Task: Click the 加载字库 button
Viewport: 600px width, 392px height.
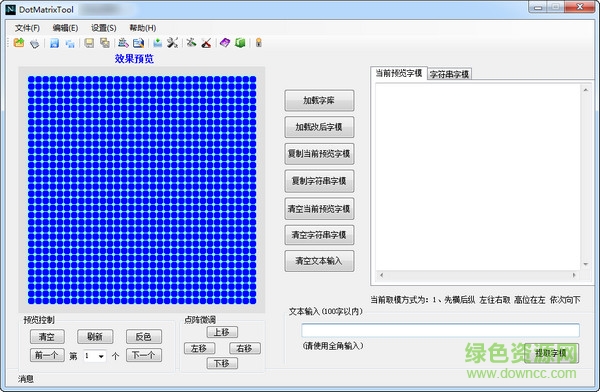Action: point(319,101)
